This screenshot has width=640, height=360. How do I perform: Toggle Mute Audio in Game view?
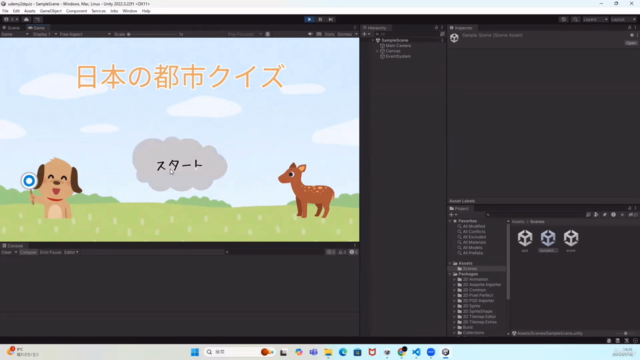(x=310, y=34)
